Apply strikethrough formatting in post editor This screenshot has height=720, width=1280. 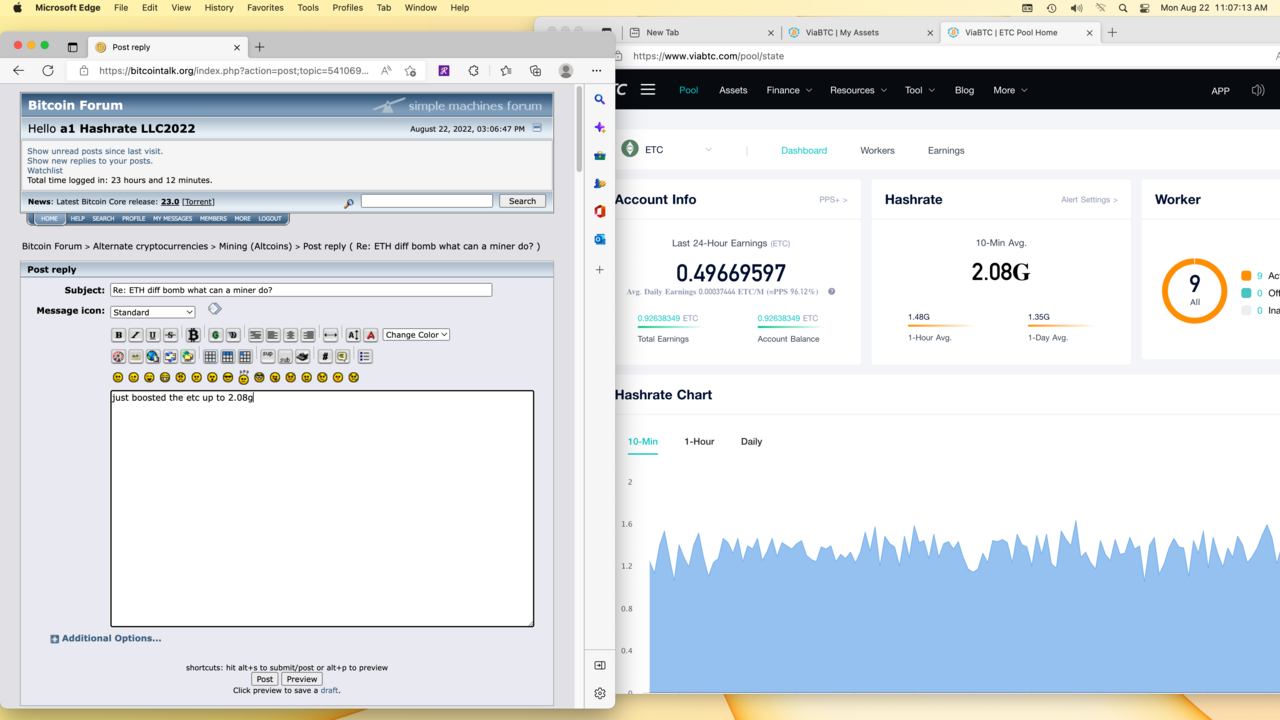pyautogui.click(x=170, y=335)
